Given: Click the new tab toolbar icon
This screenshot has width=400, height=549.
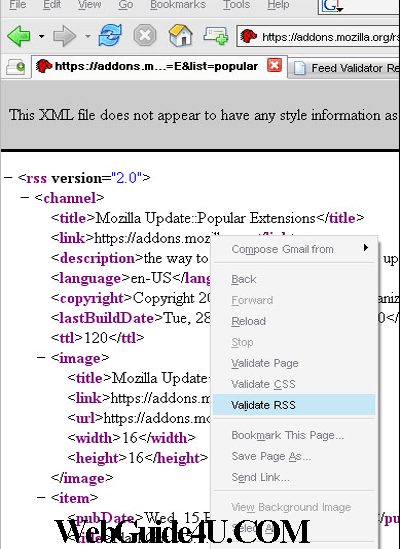Looking at the screenshot, I should 216,36.
